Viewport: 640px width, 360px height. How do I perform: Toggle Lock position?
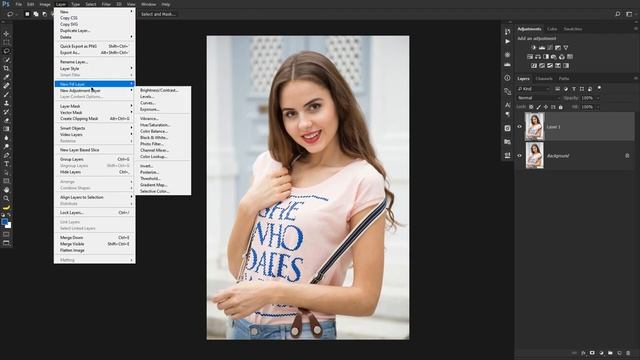point(546,107)
